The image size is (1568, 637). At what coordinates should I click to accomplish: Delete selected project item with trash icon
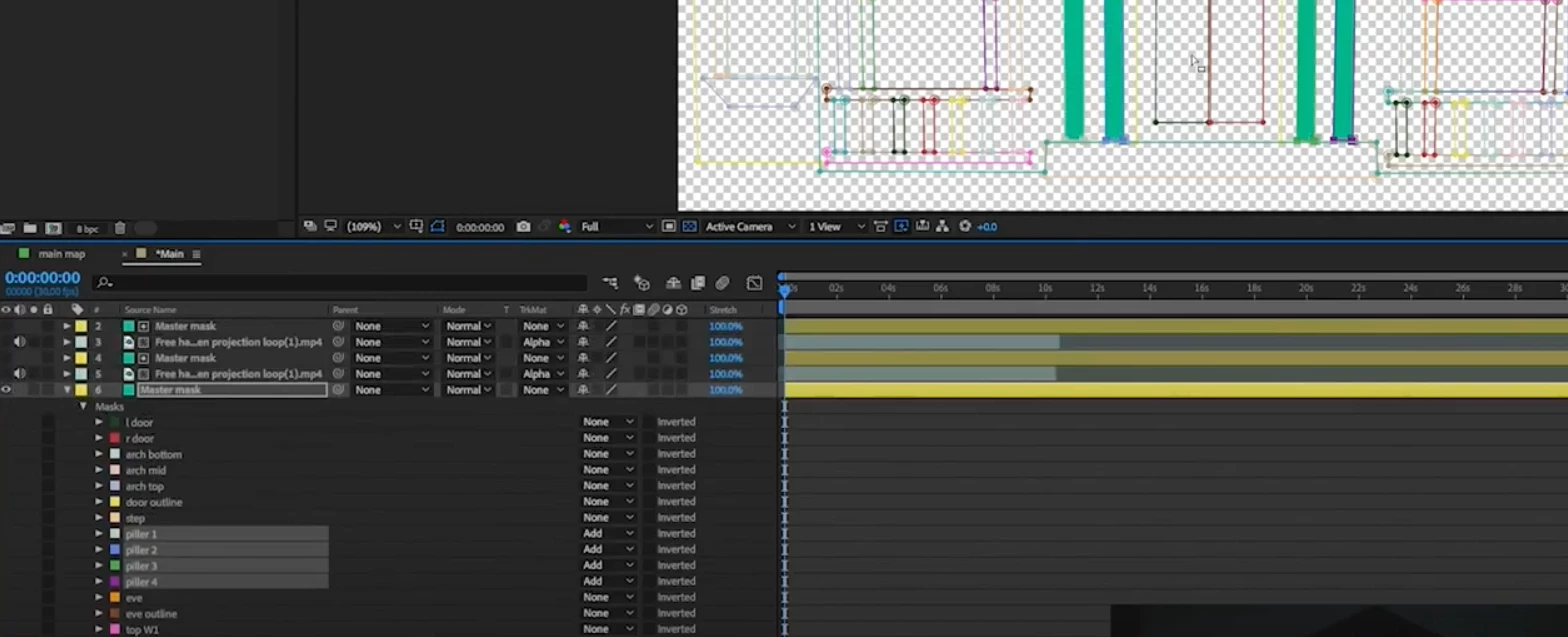coord(120,229)
